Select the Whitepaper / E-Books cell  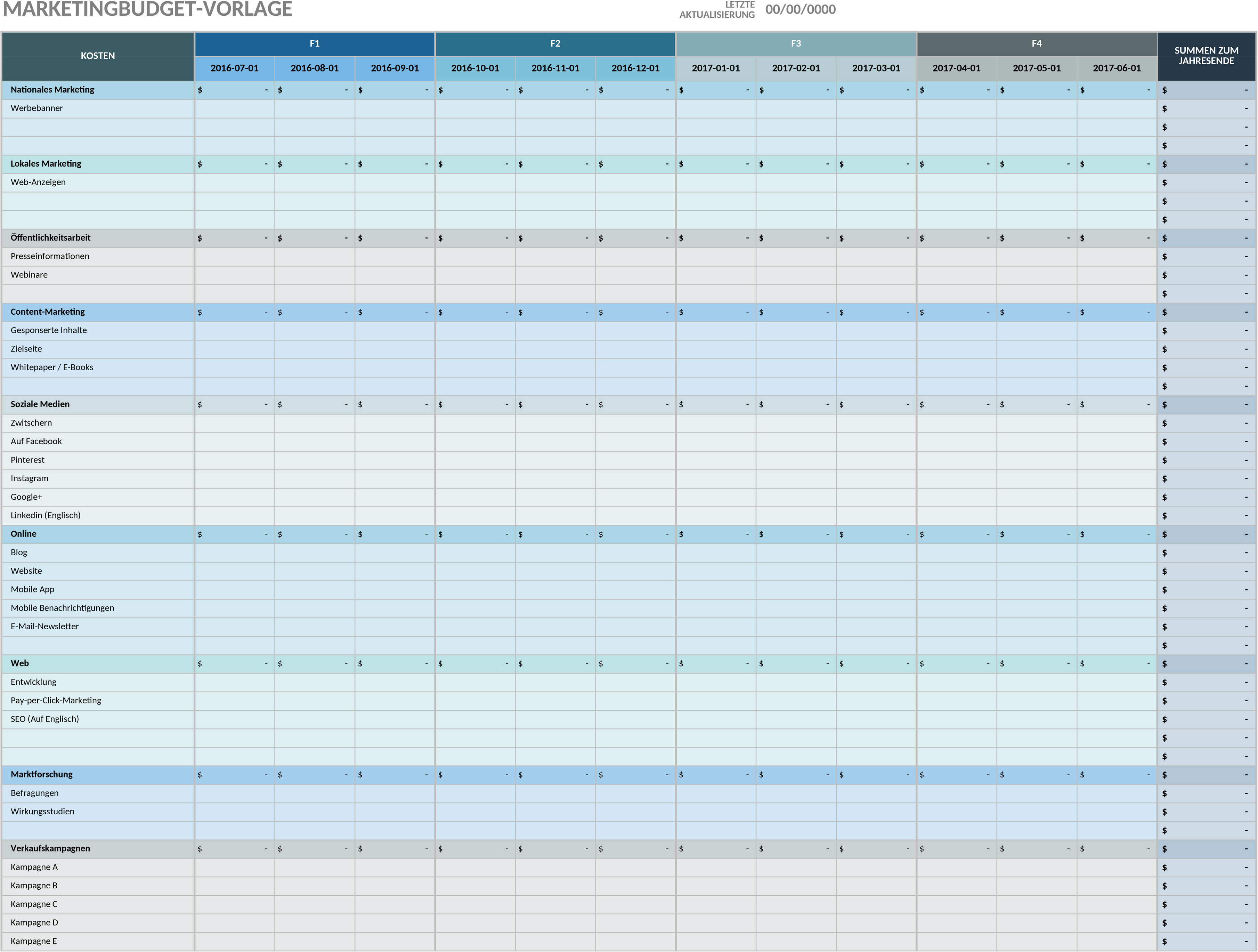[x=98, y=368]
